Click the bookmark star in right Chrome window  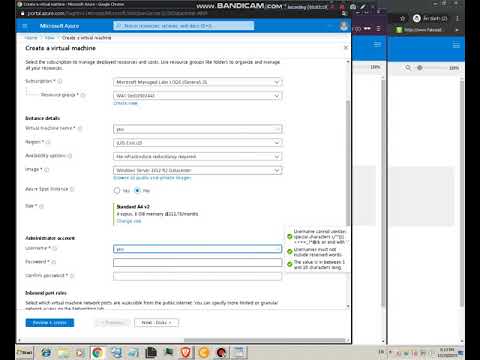(402, 18)
